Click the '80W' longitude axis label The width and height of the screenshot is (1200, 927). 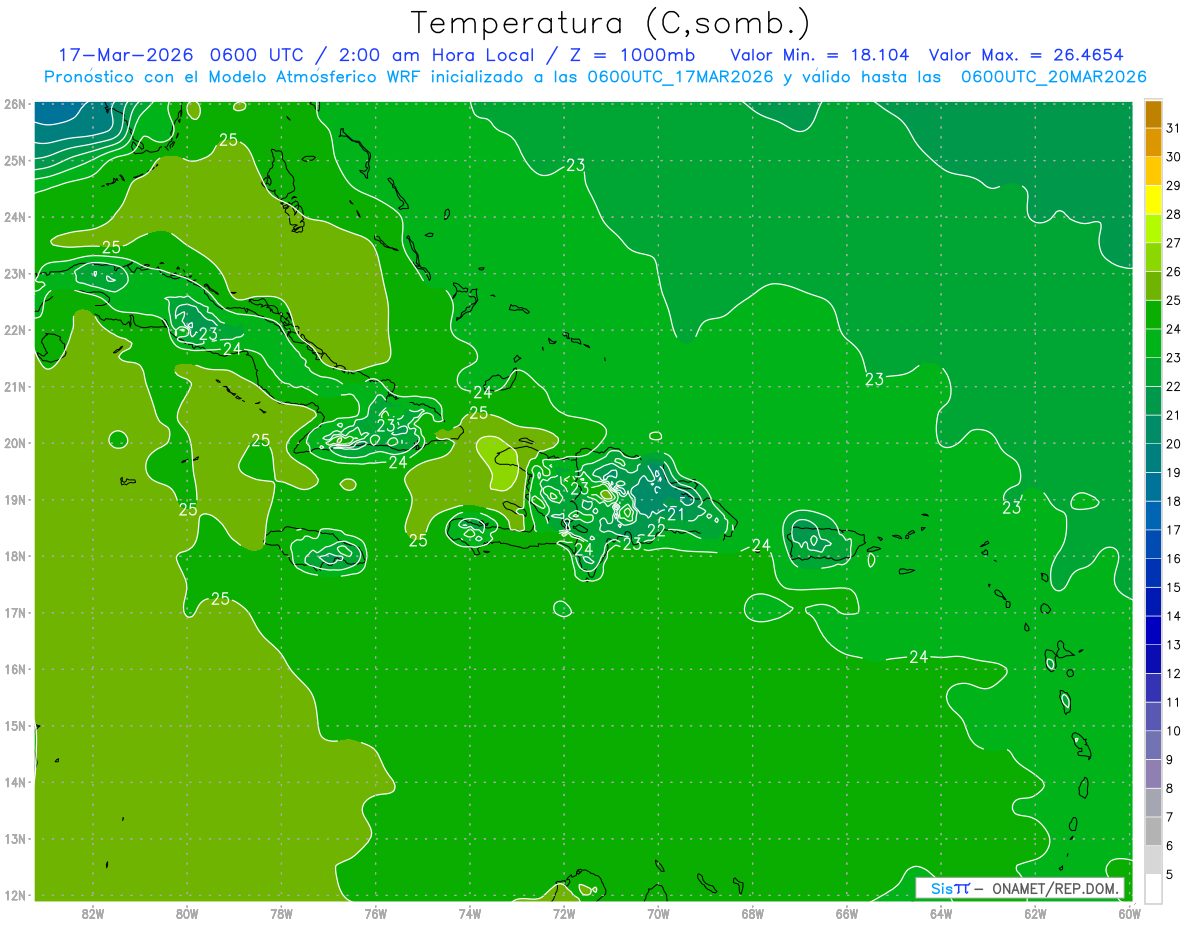[x=187, y=912]
